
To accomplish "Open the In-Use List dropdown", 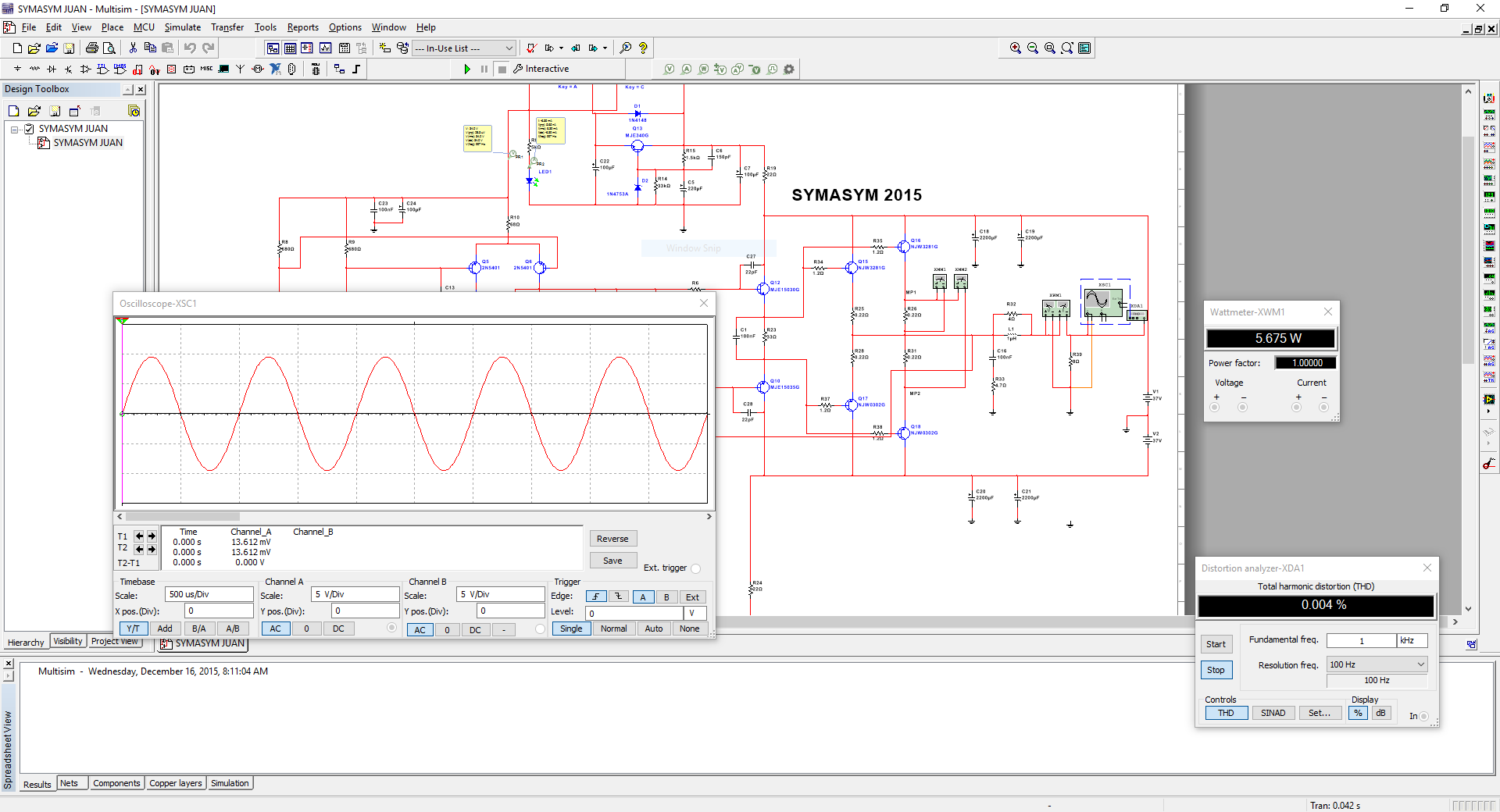I will pos(464,48).
